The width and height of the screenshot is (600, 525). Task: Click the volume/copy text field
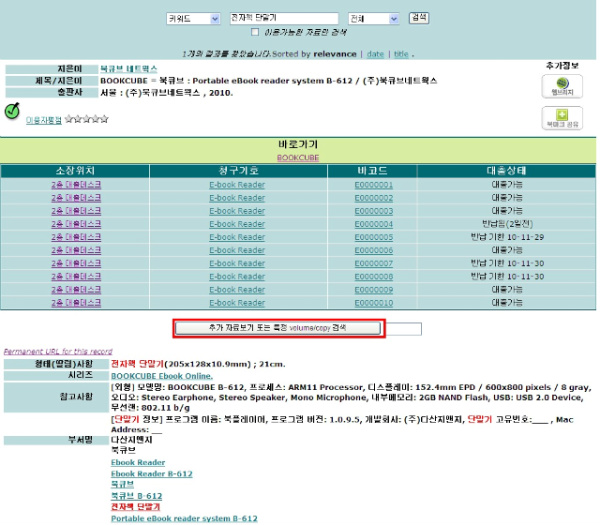(404, 329)
